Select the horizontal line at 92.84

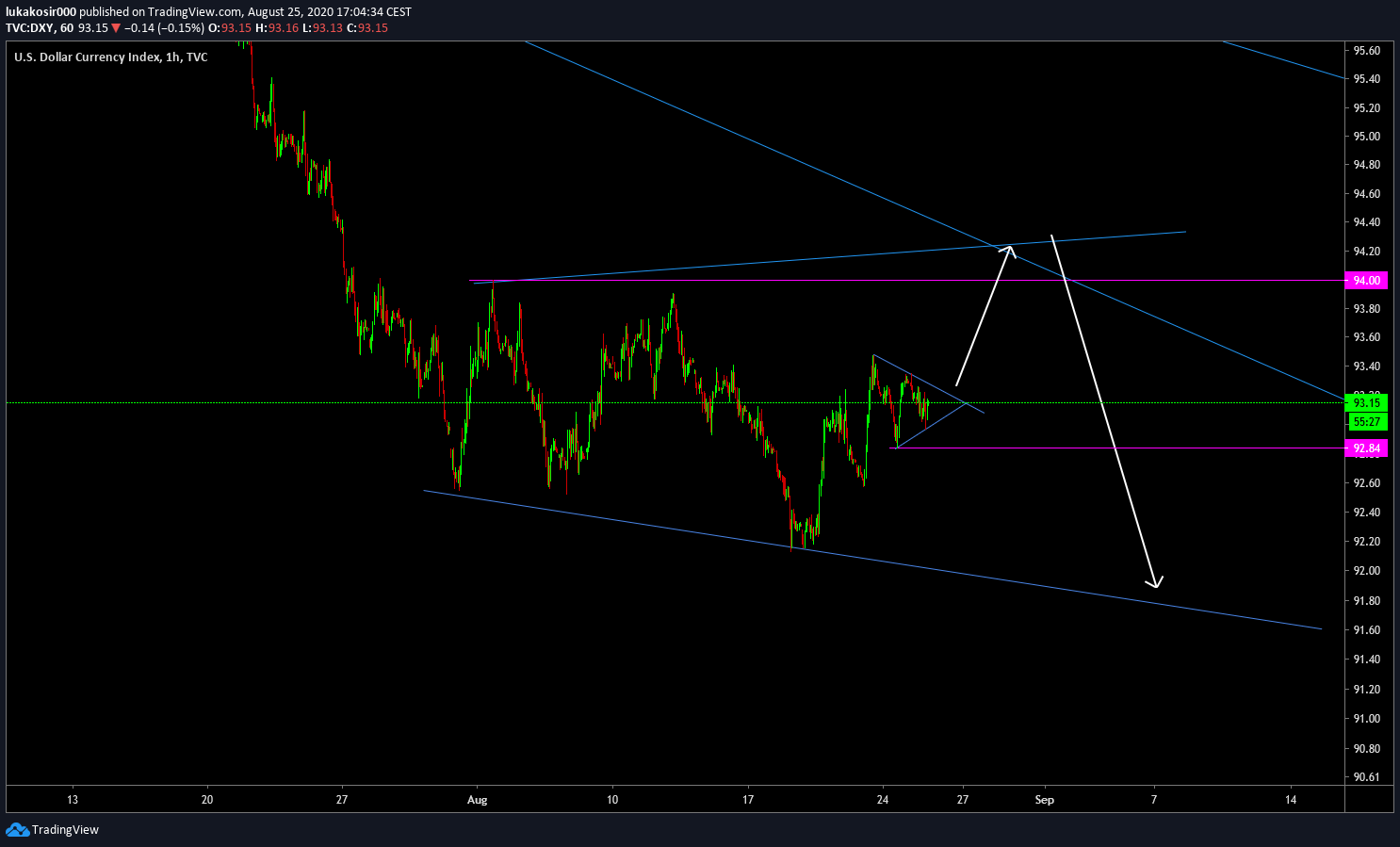1119,448
